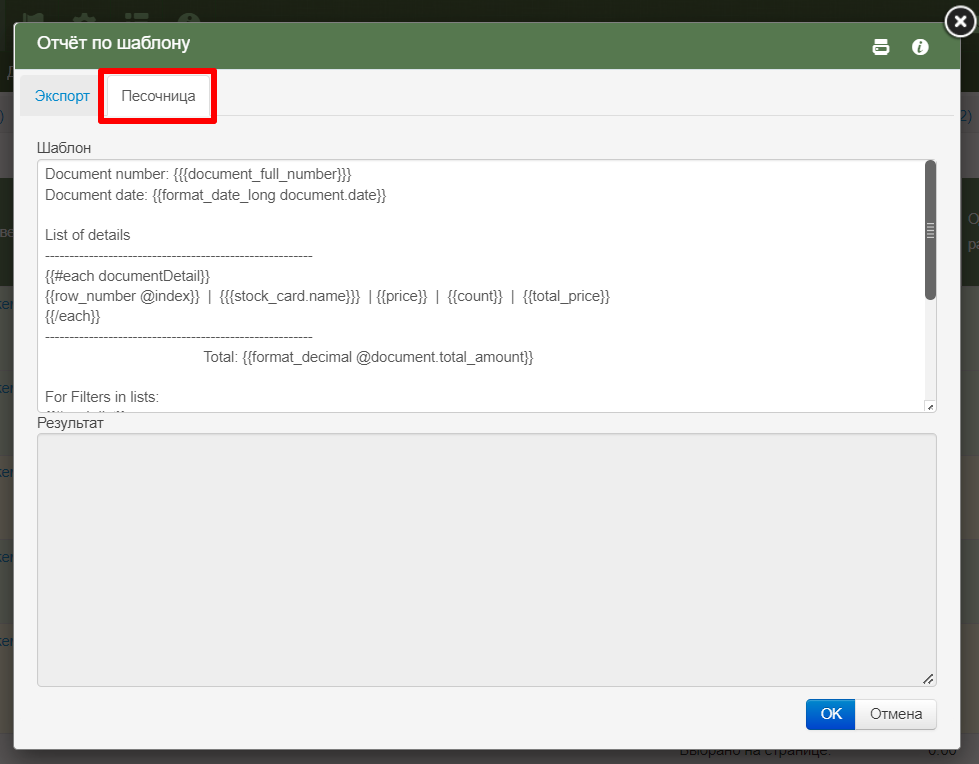The height and width of the screenshot is (764, 979).
Task: Confirm with the OK button
Action: point(830,714)
